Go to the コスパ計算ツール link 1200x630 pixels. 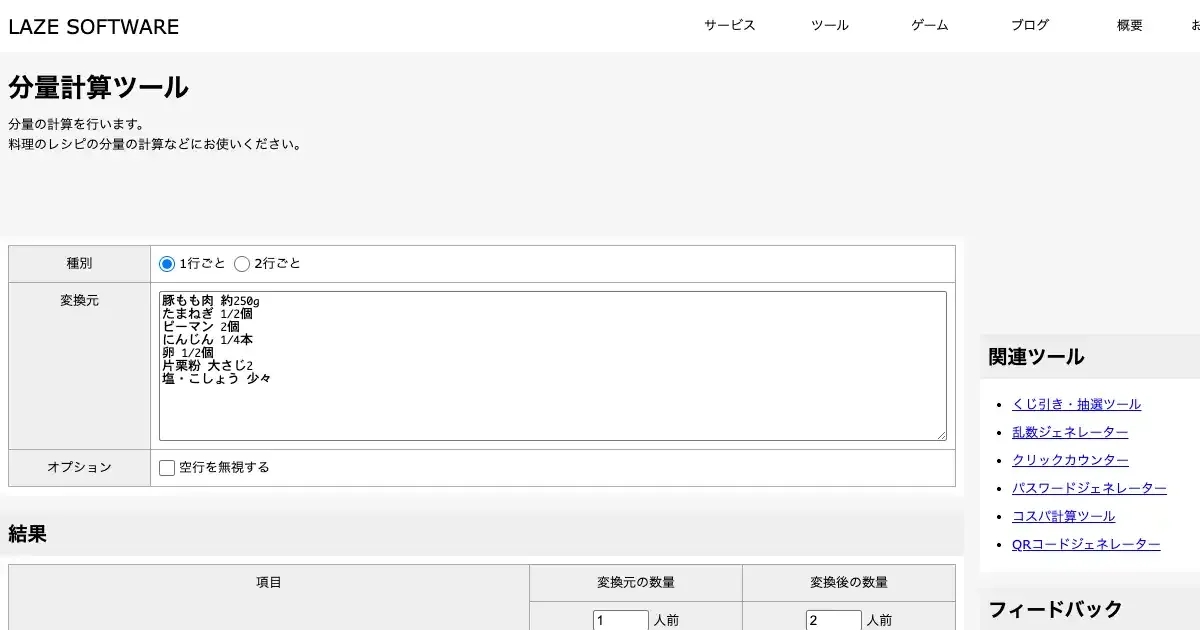click(x=1063, y=516)
